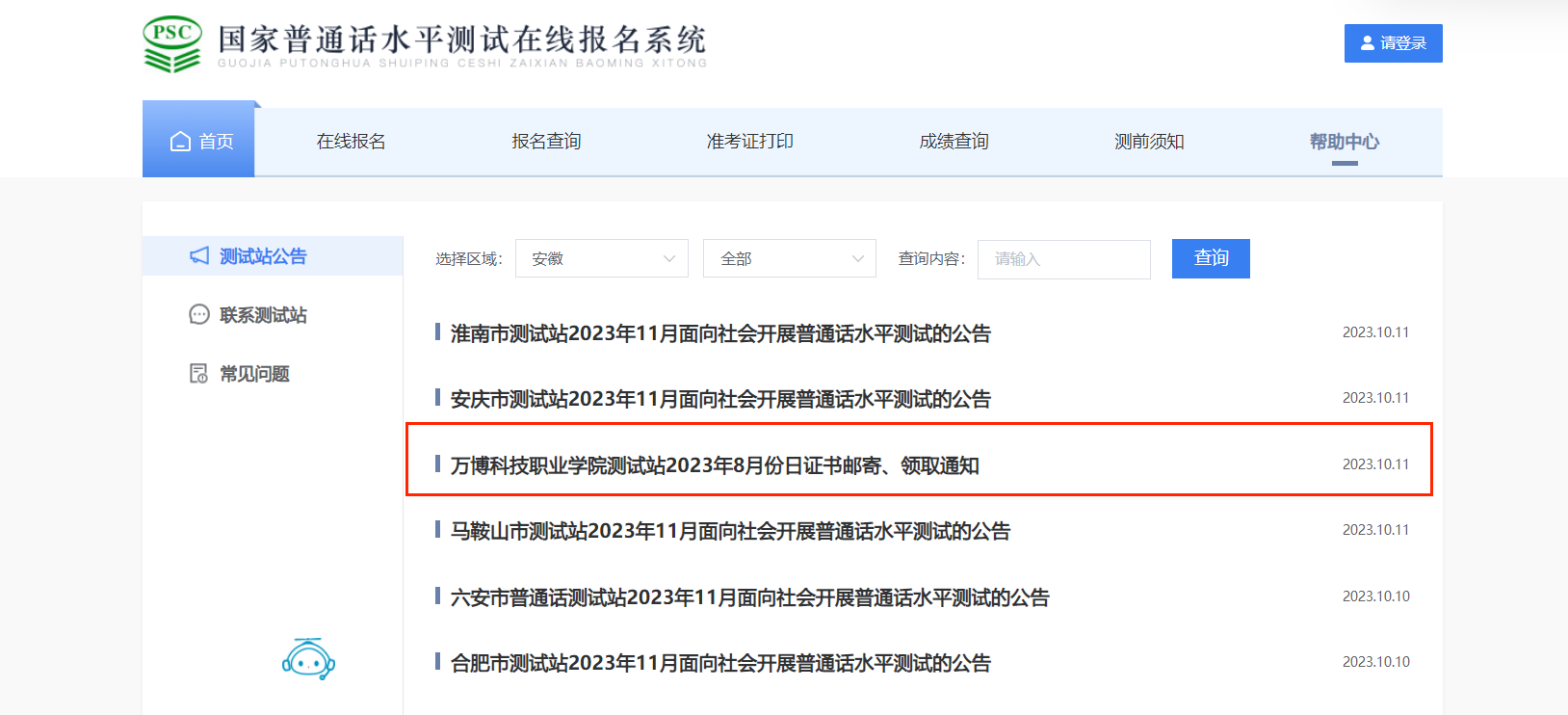This screenshot has height=715, width=1568.
Task: Open the 在线报名 tab
Action: tap(351, 142)
